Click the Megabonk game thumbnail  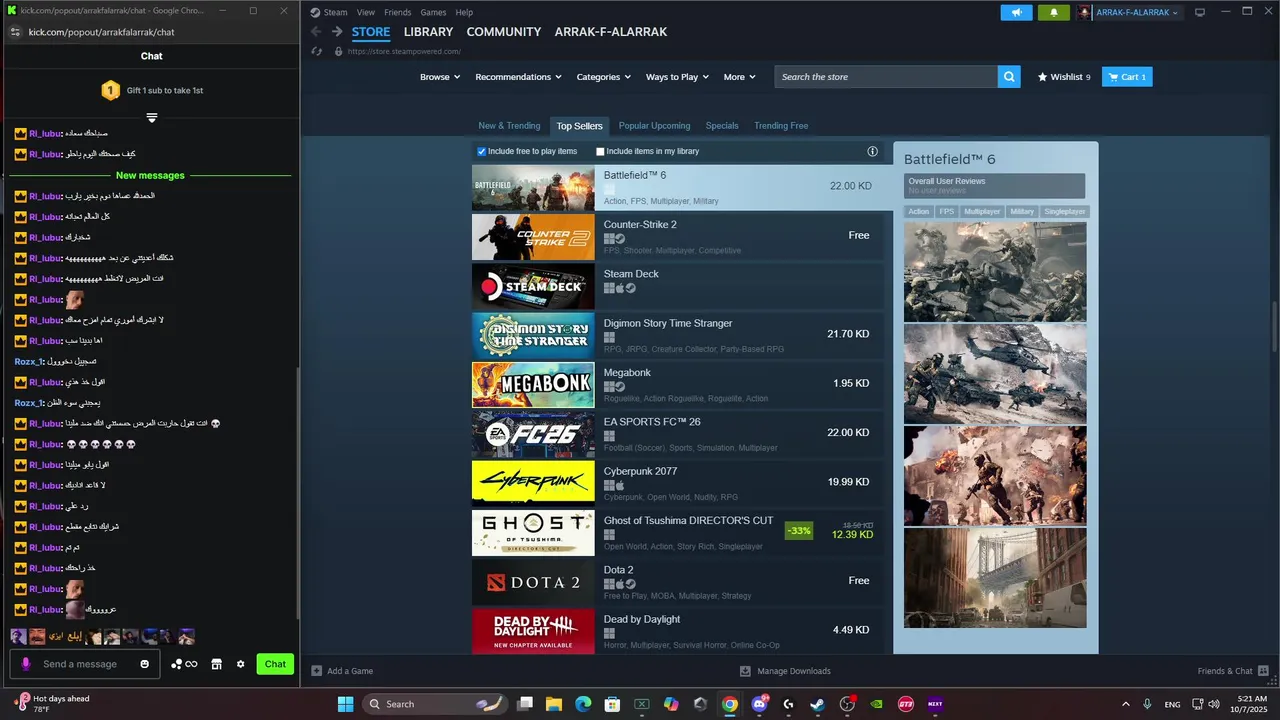[x=533, y=384]
